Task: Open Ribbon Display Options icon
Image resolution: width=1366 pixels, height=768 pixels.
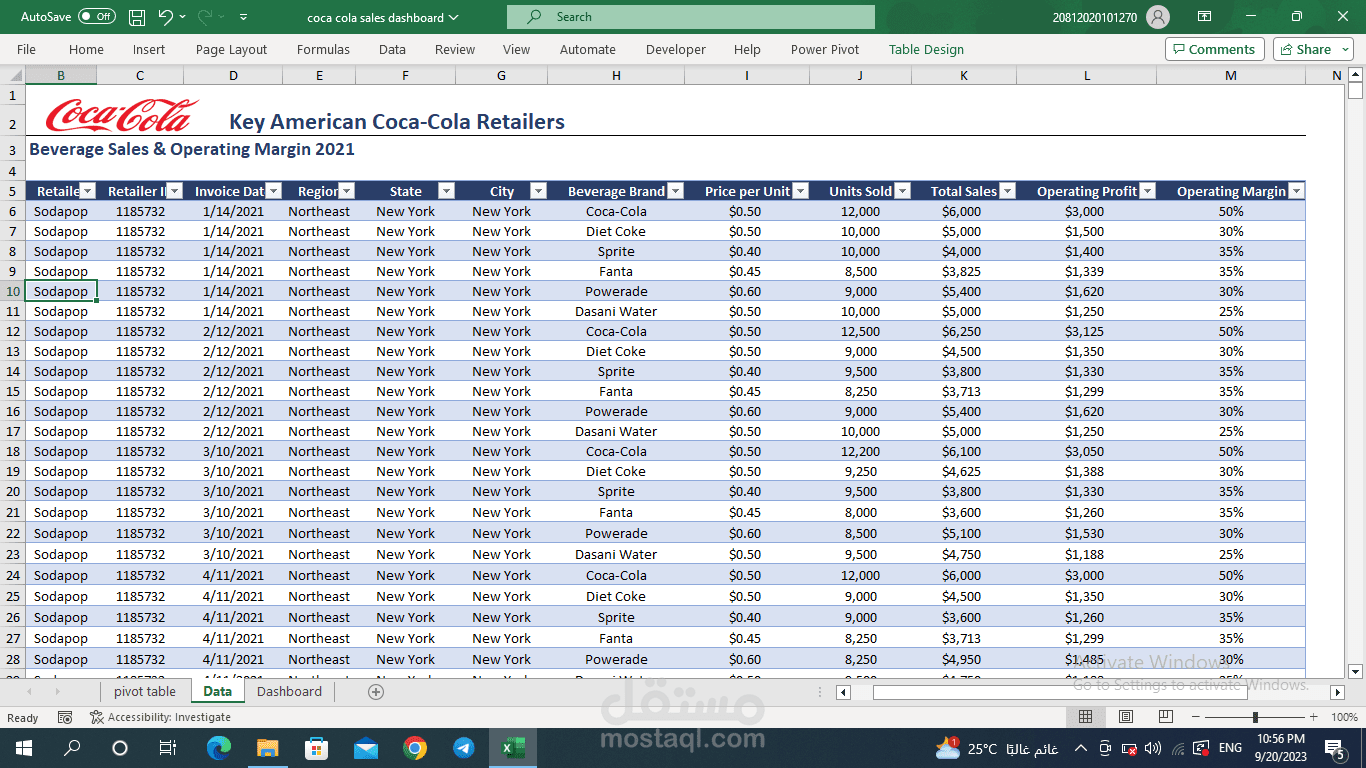Action: click(1205, 17)
